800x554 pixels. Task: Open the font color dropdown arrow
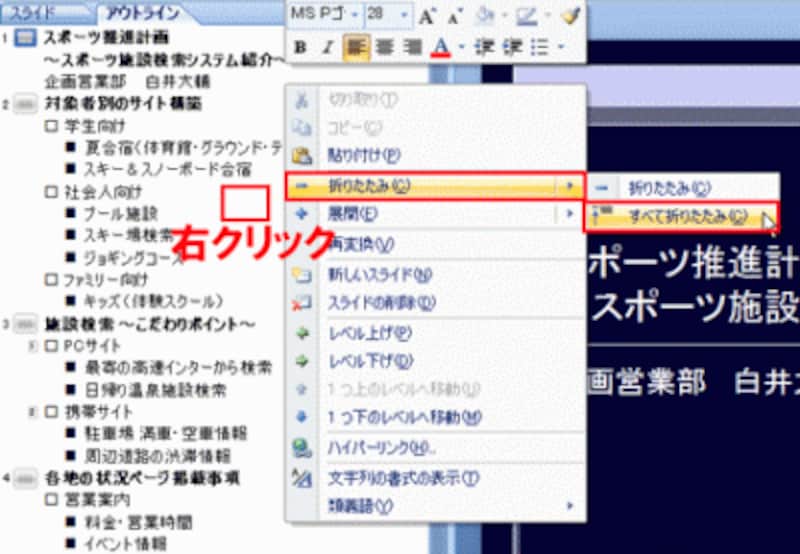click(x=461, y=47)
